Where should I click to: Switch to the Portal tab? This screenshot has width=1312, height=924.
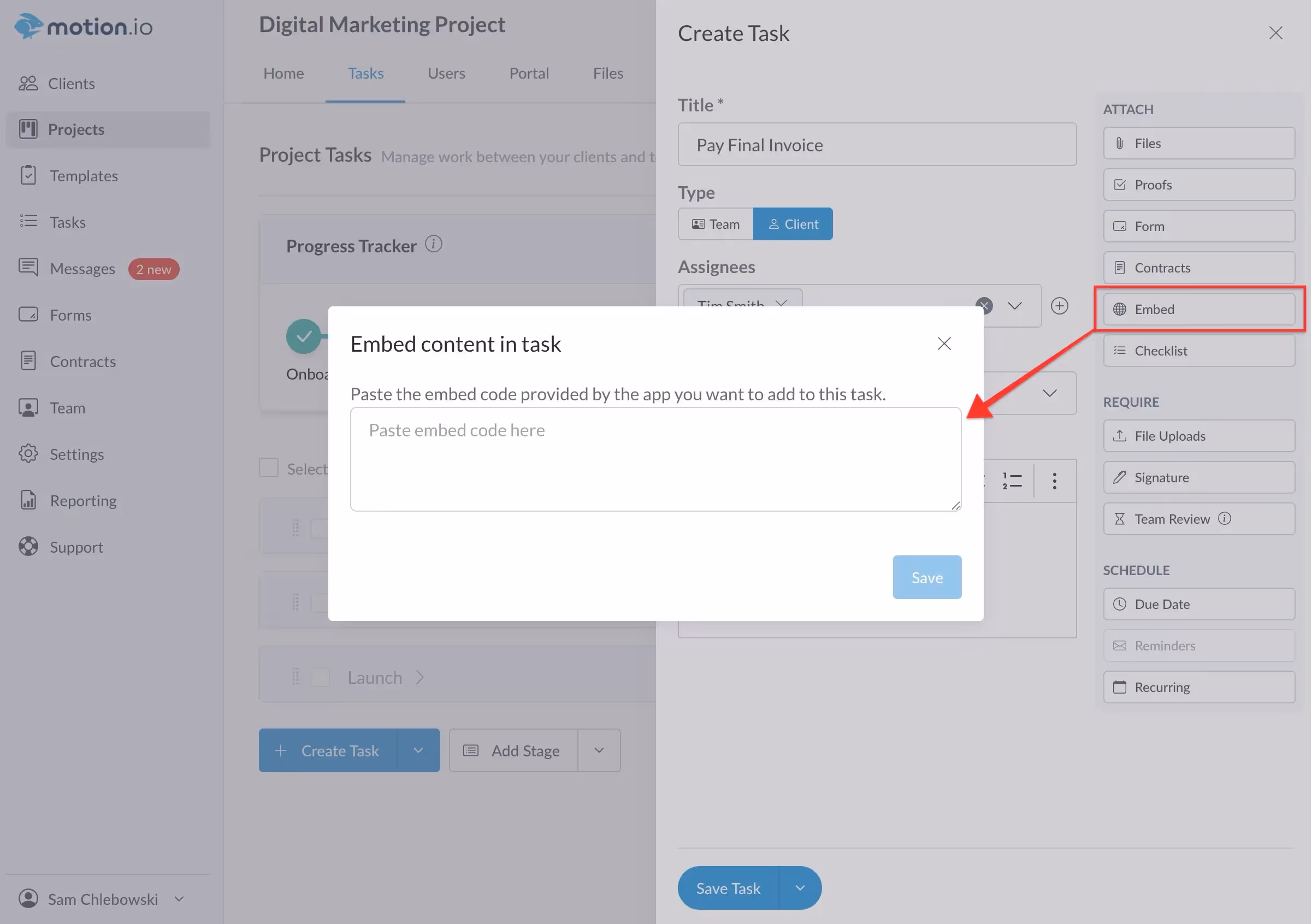point(529,73)
